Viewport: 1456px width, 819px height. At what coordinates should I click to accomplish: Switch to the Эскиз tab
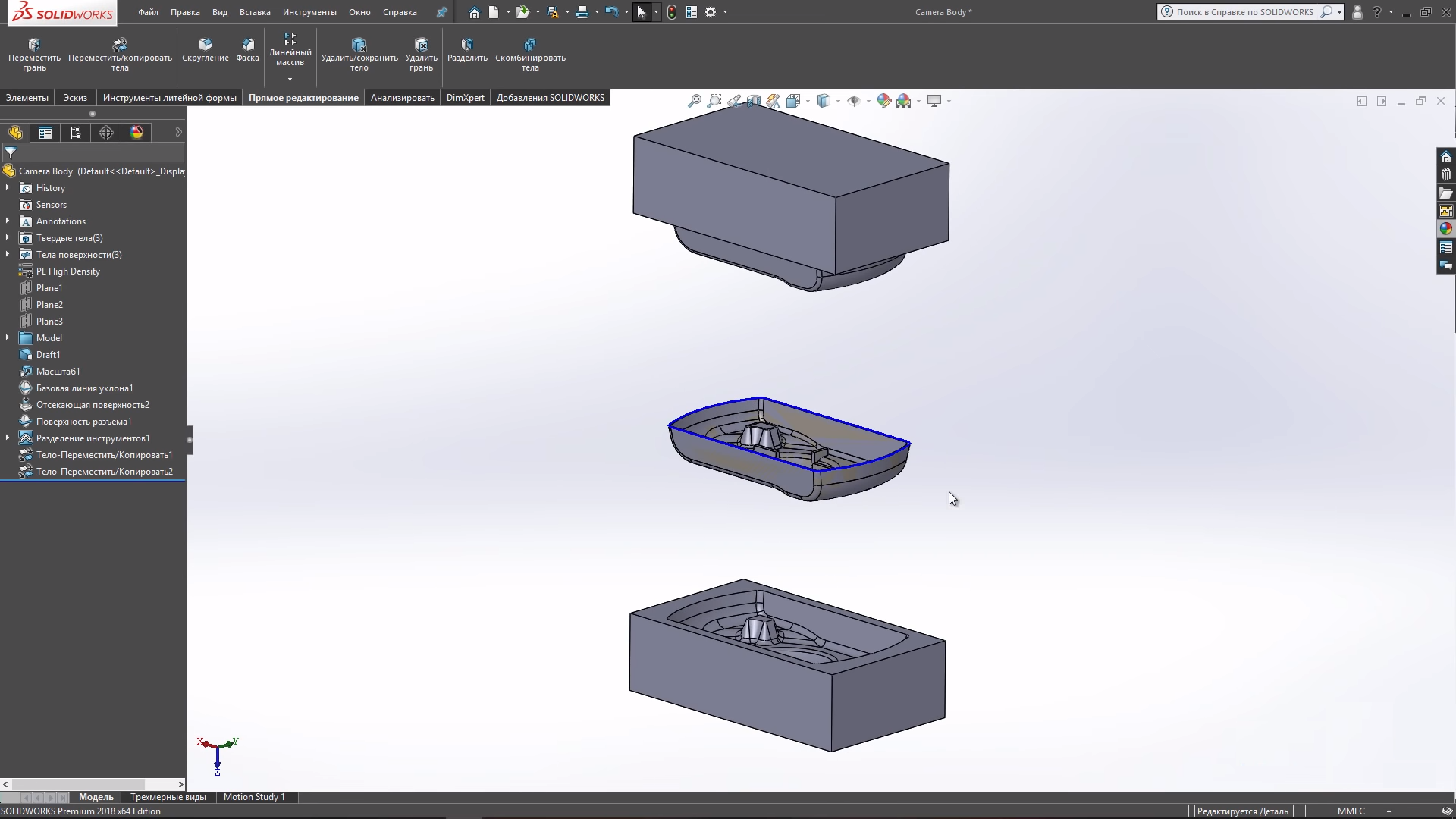pos(75,98)
